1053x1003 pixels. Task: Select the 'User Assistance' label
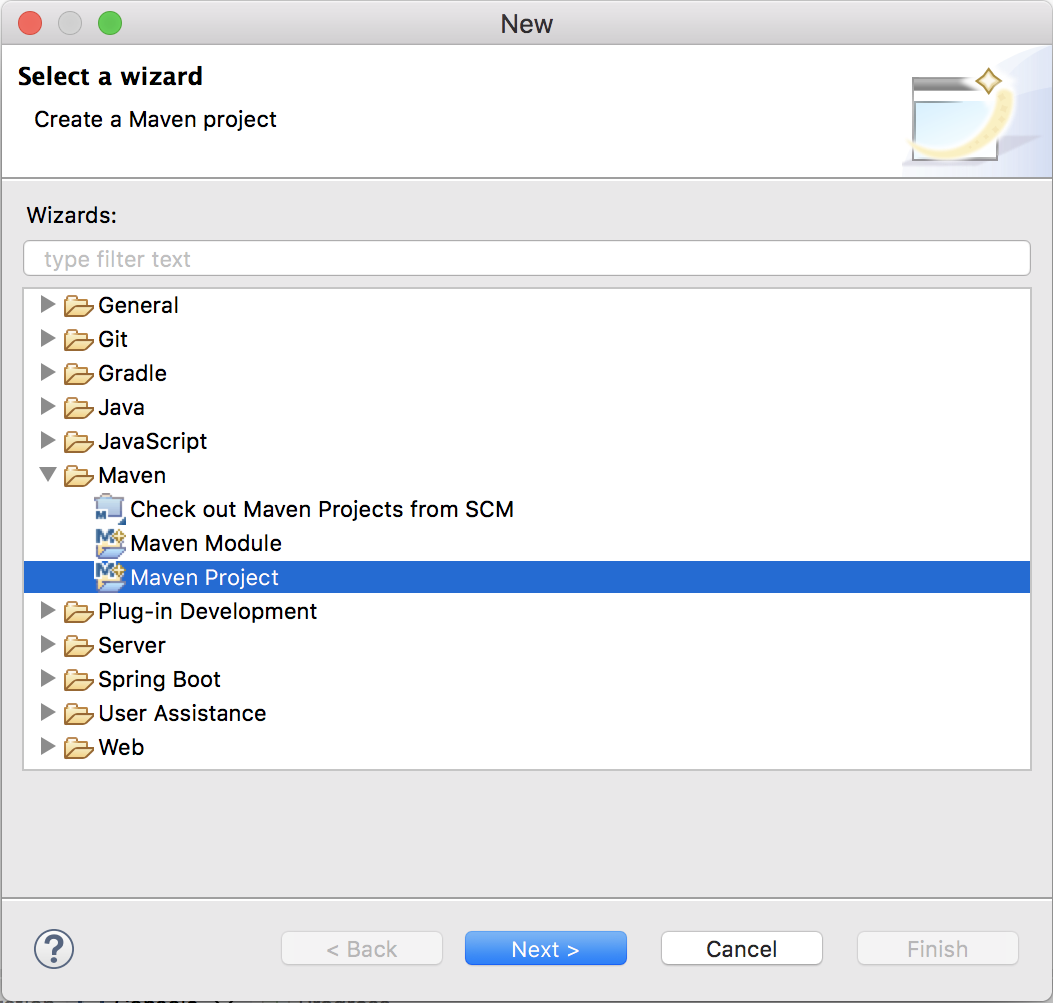182,713
